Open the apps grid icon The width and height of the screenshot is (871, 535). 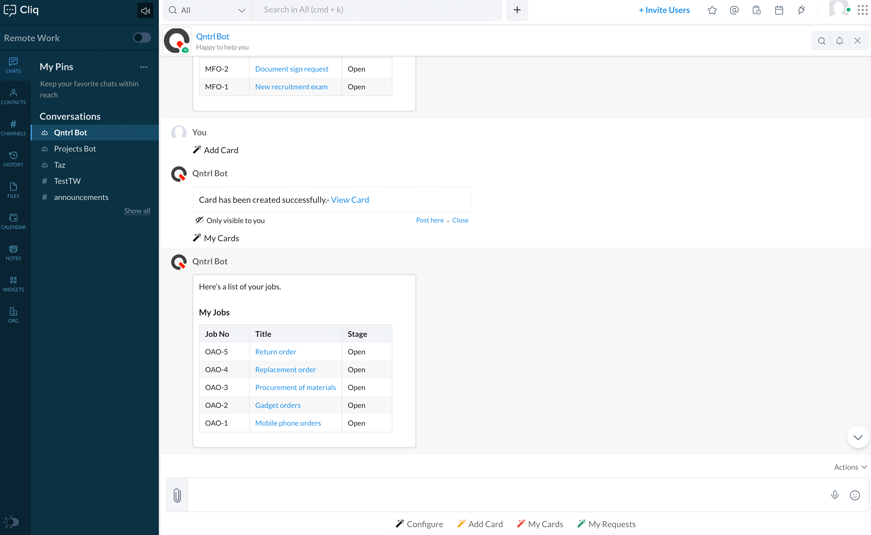862,10
